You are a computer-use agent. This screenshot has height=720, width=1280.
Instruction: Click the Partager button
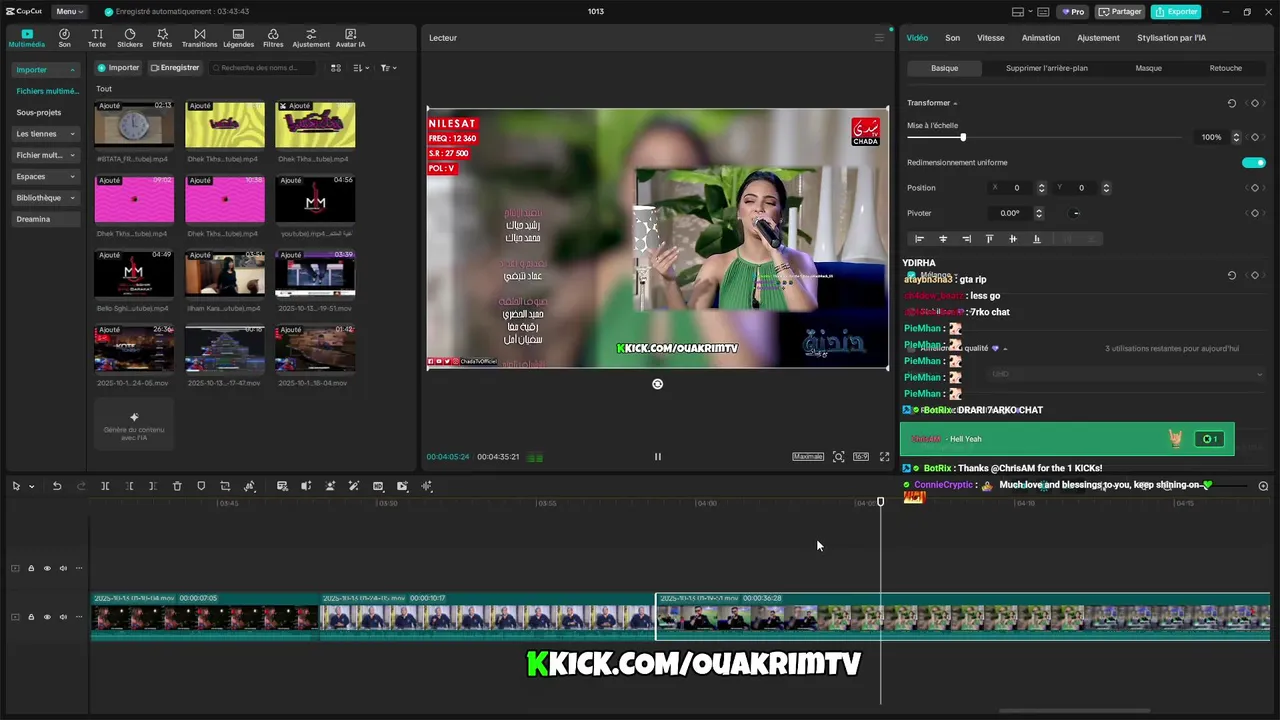coord(1120,12)
